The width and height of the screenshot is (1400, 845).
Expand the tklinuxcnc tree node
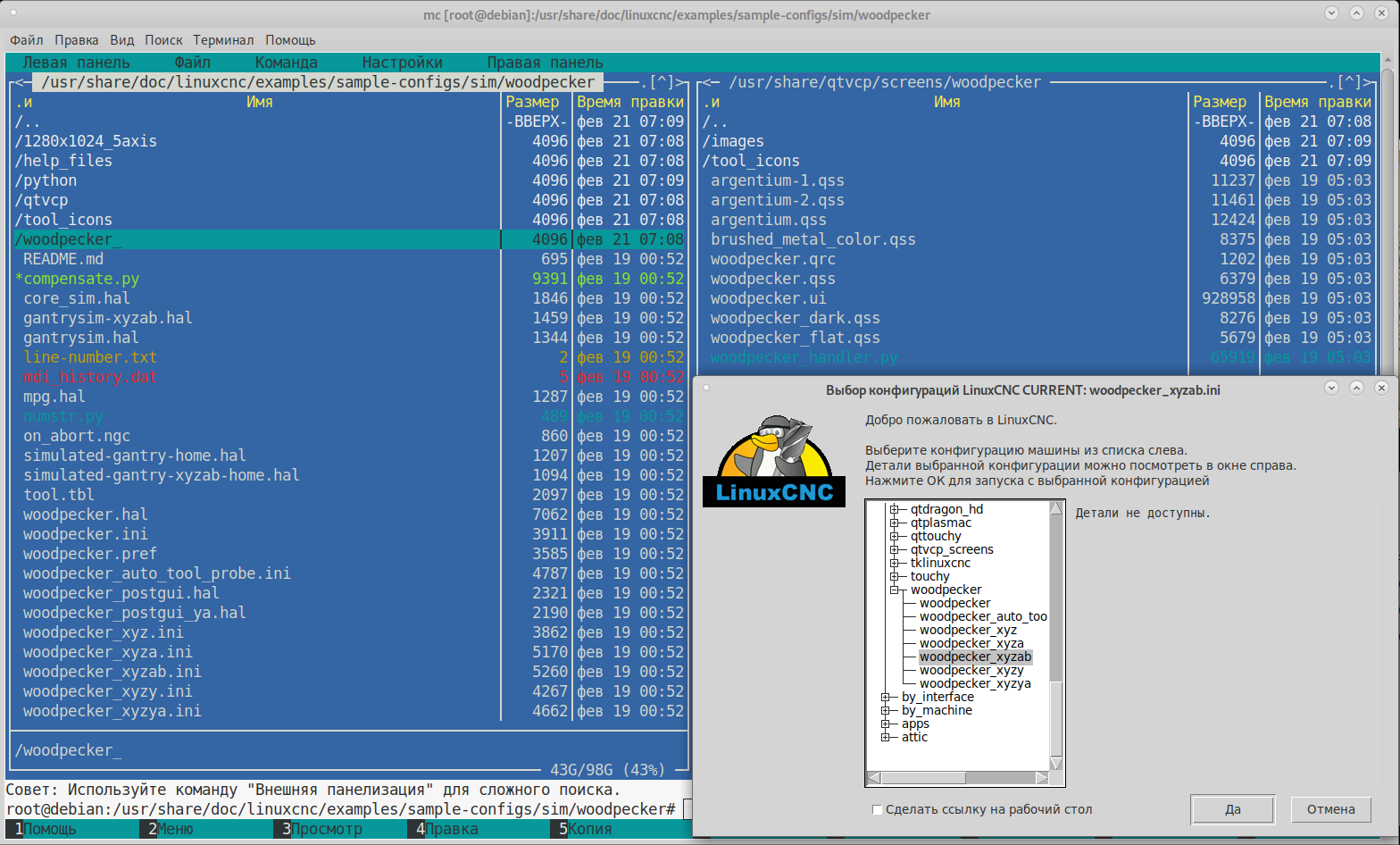(x=894, y=563)
